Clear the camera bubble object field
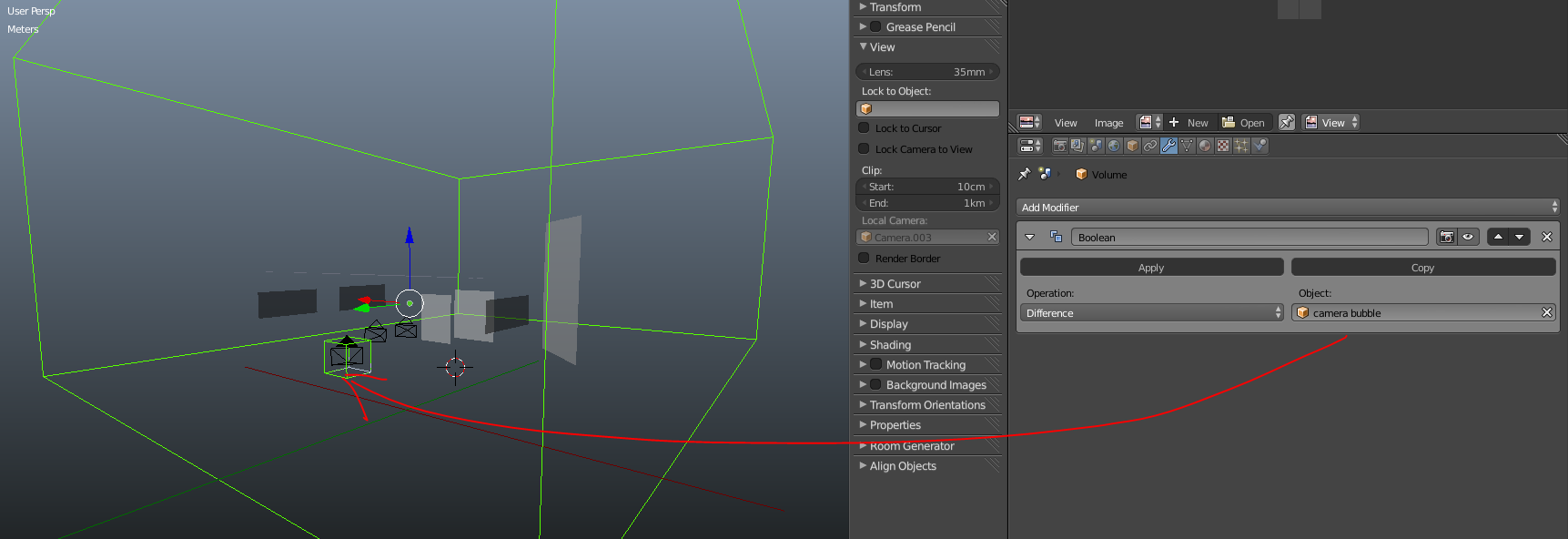This screenshot has height=539, width=1568. point(1546,312)
